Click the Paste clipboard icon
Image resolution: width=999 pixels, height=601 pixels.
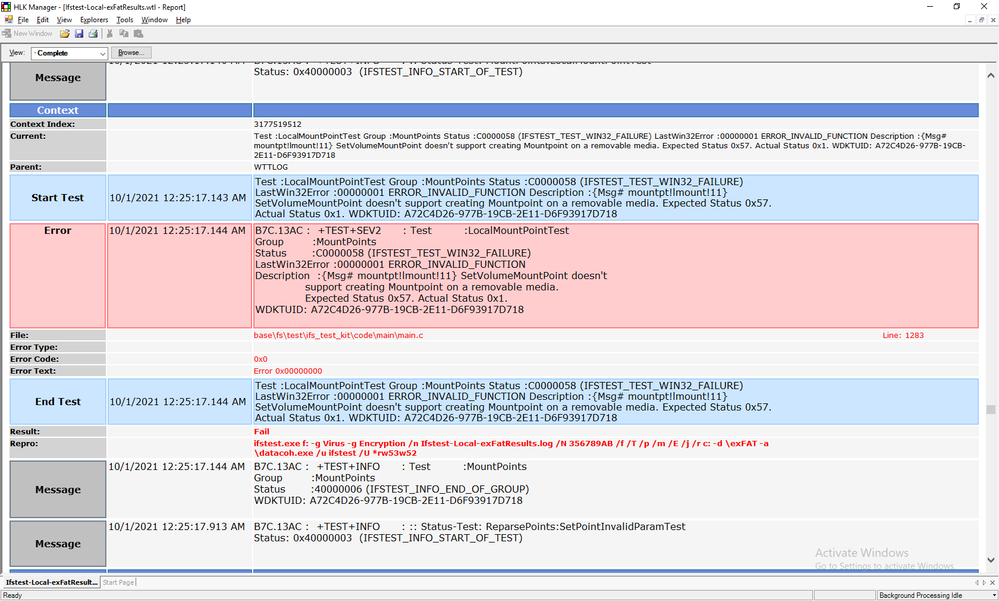click(x=138, y=34)
